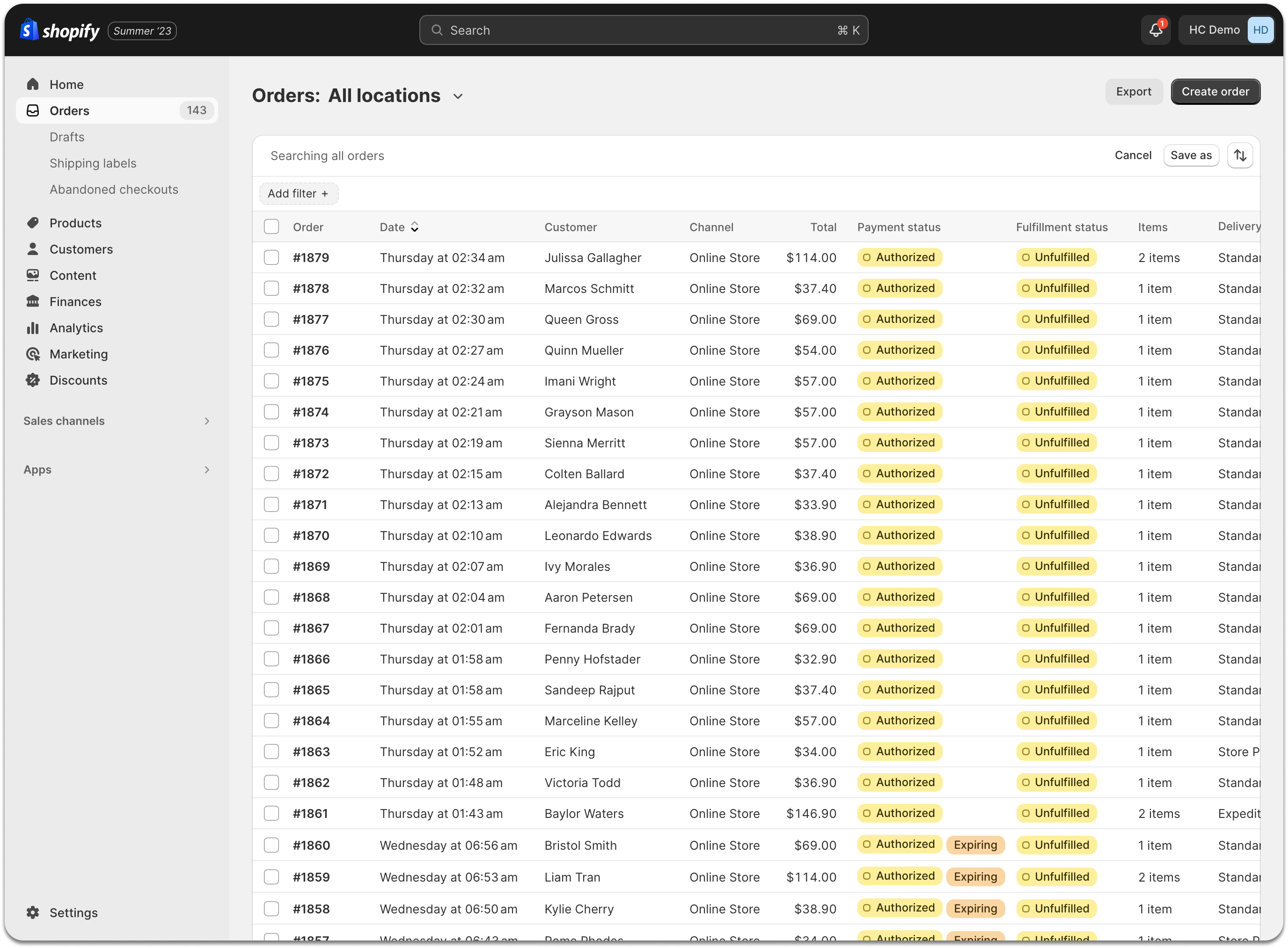Tick the checkbox for order #1870
The width and height of the screenshot is (1288, 948).
click(x=271, y=535)
